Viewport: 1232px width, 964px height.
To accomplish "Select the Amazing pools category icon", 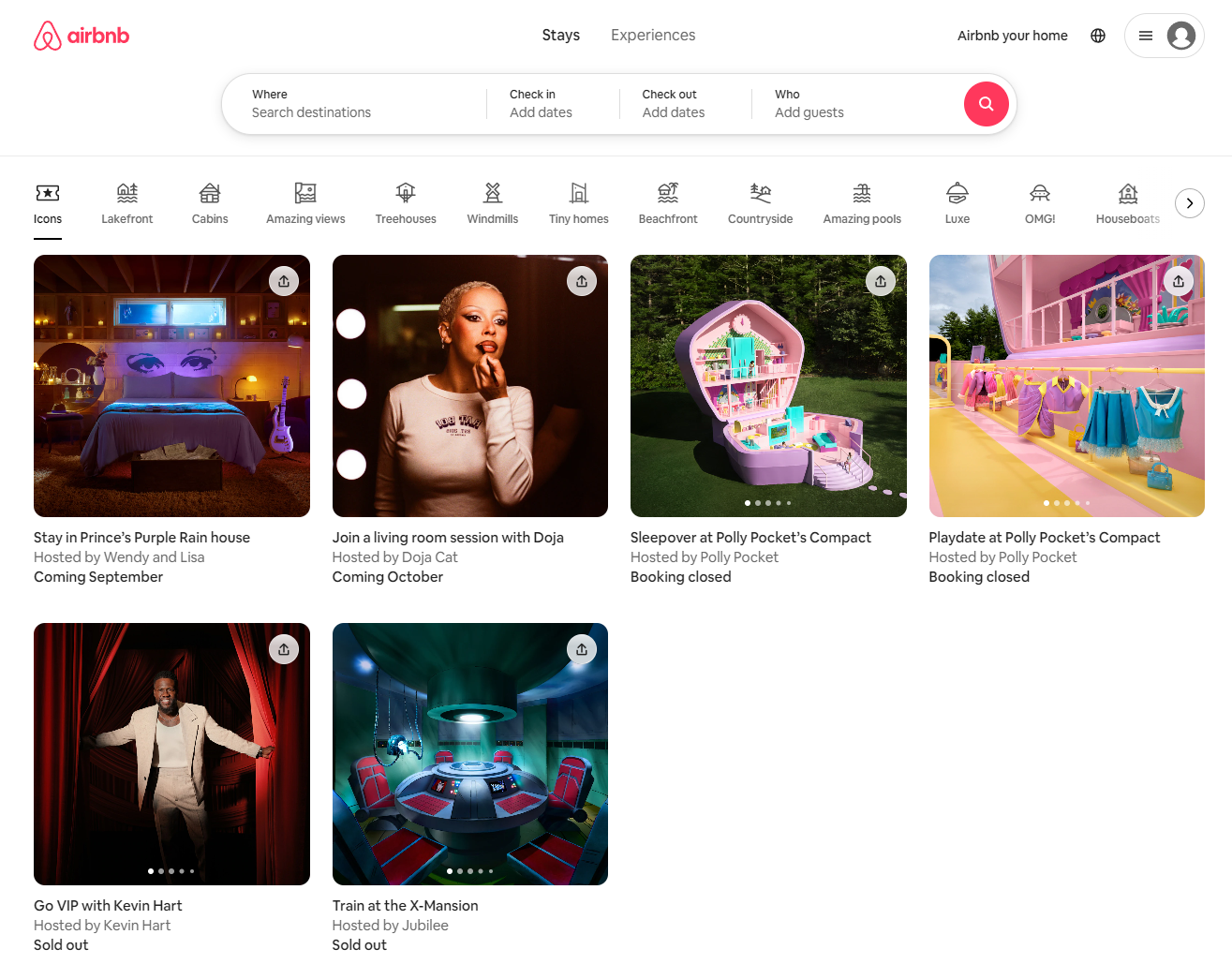I will click(862, 193).
